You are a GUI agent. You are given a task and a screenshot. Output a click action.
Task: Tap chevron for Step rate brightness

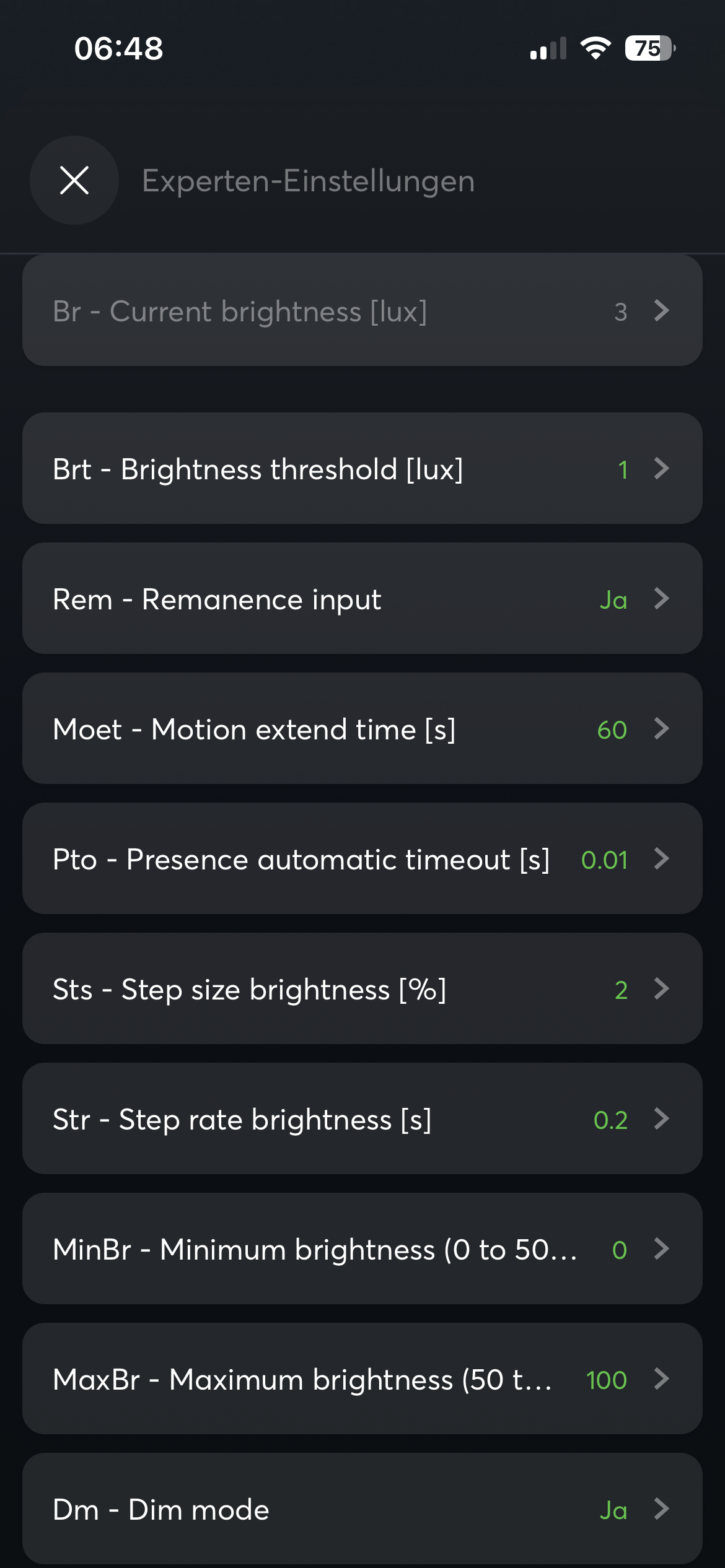(661, 1118)
